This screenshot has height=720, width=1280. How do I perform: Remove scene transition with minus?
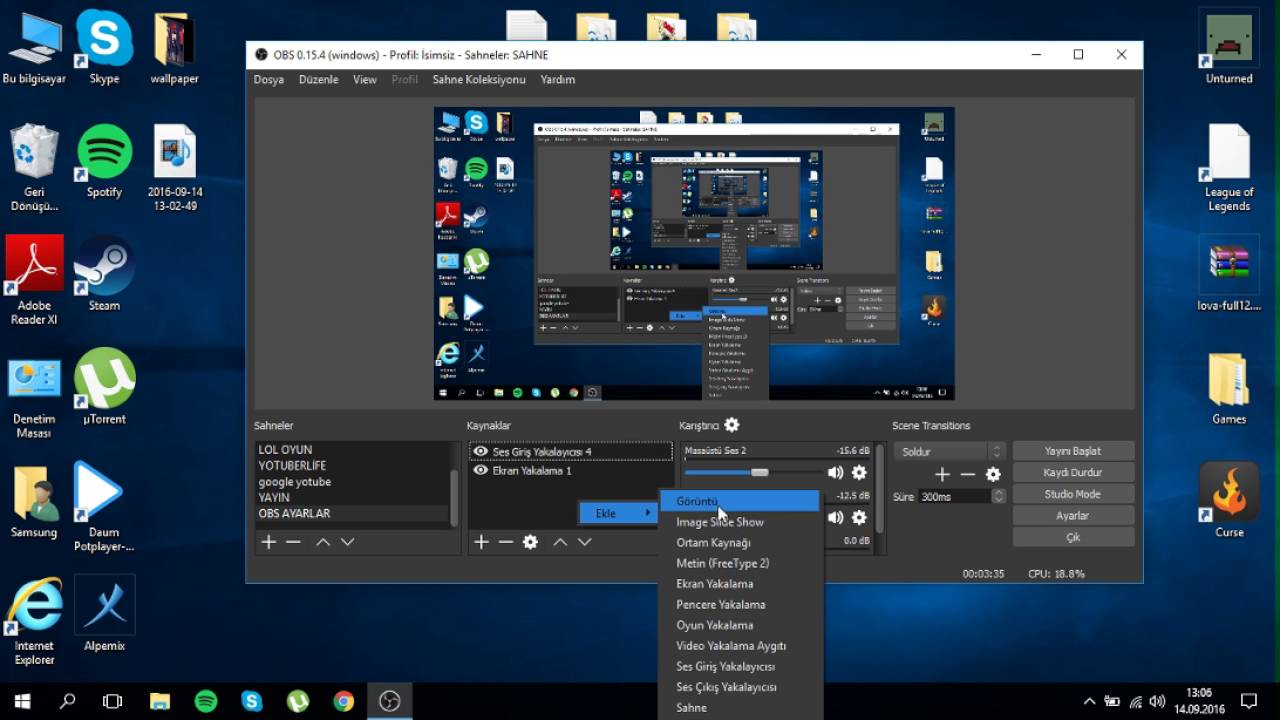(x=967, y=474)
